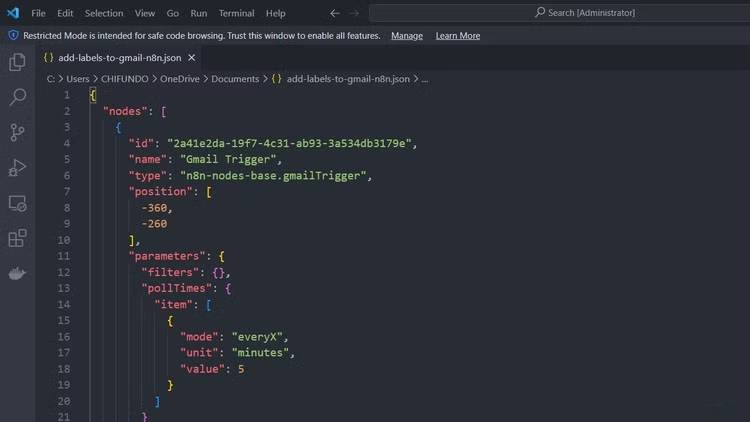Open the Remote Explorer view

[x=17, y=203]
